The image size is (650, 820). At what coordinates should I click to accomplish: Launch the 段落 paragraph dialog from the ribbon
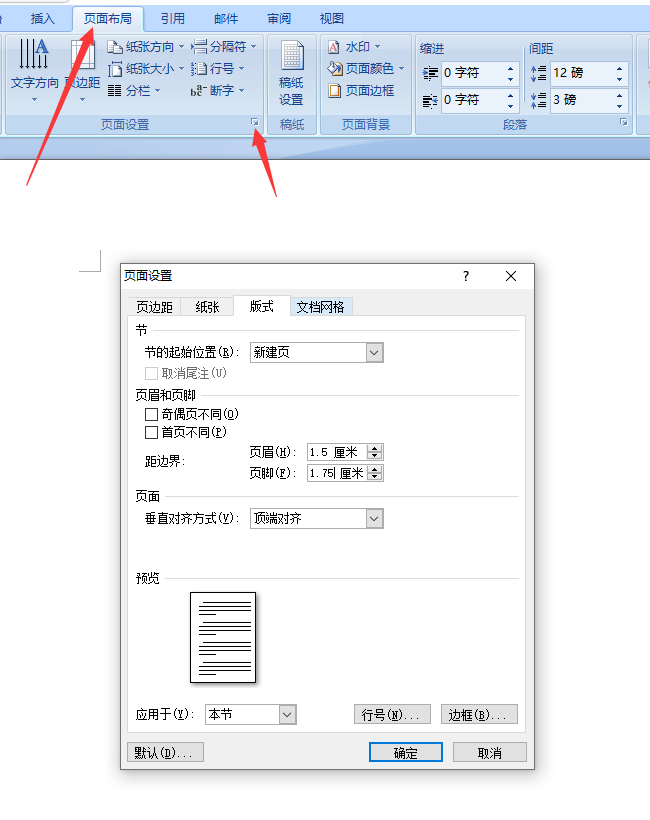click(x=623, y=122)
